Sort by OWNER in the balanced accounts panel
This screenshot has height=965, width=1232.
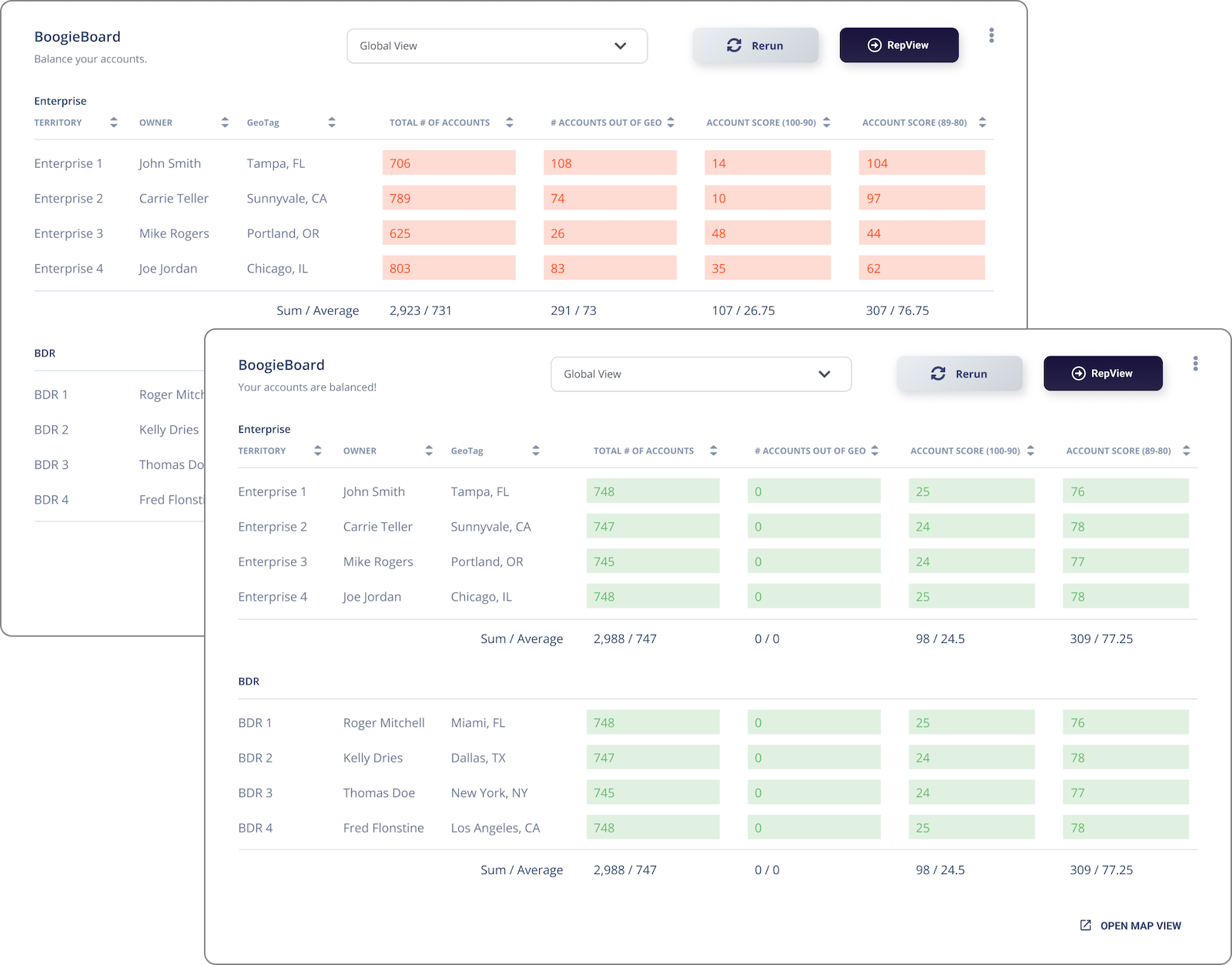pyautogui.click(x=429, y=451)
